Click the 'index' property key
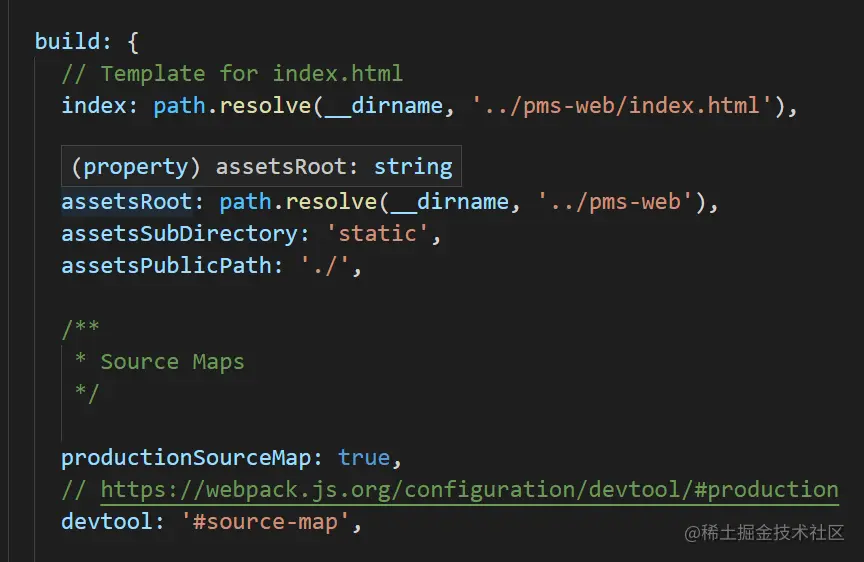864x562 pixels. point(94,106)
